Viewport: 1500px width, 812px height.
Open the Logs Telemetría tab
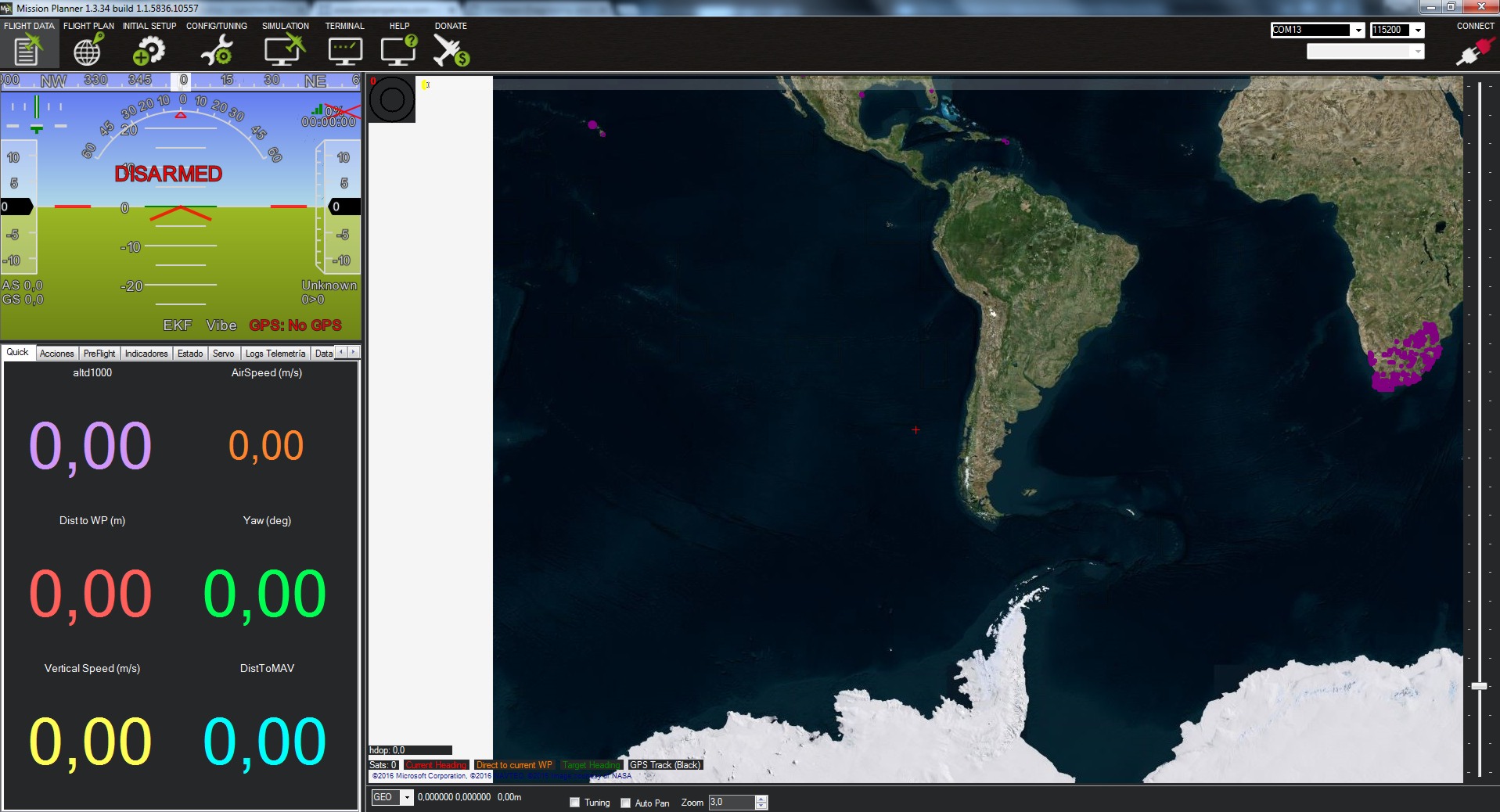point(275,354)
